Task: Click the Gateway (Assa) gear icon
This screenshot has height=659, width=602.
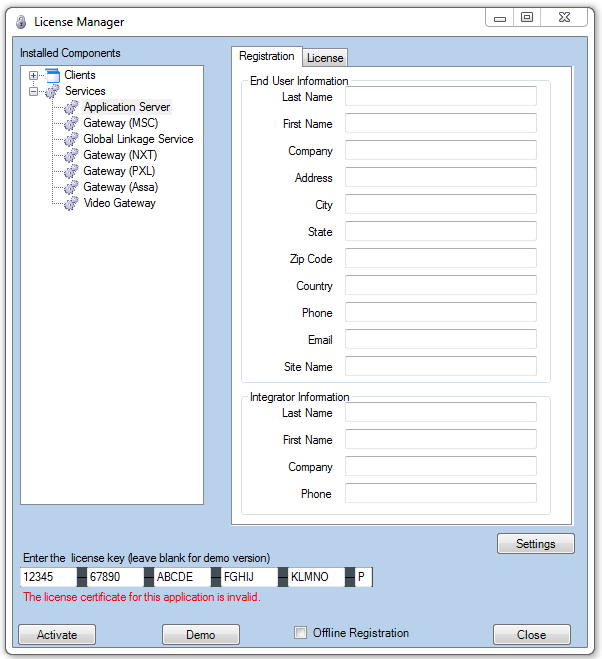Action: click(x=70, y=188)
